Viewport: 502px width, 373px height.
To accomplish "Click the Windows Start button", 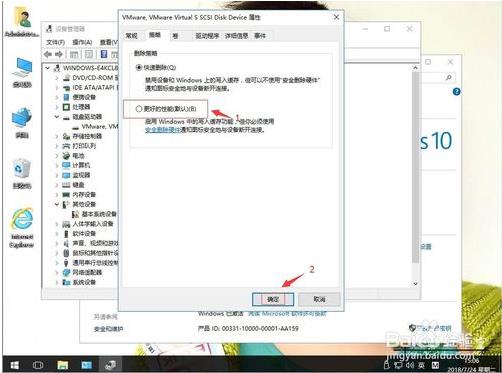I will (14, 365).
